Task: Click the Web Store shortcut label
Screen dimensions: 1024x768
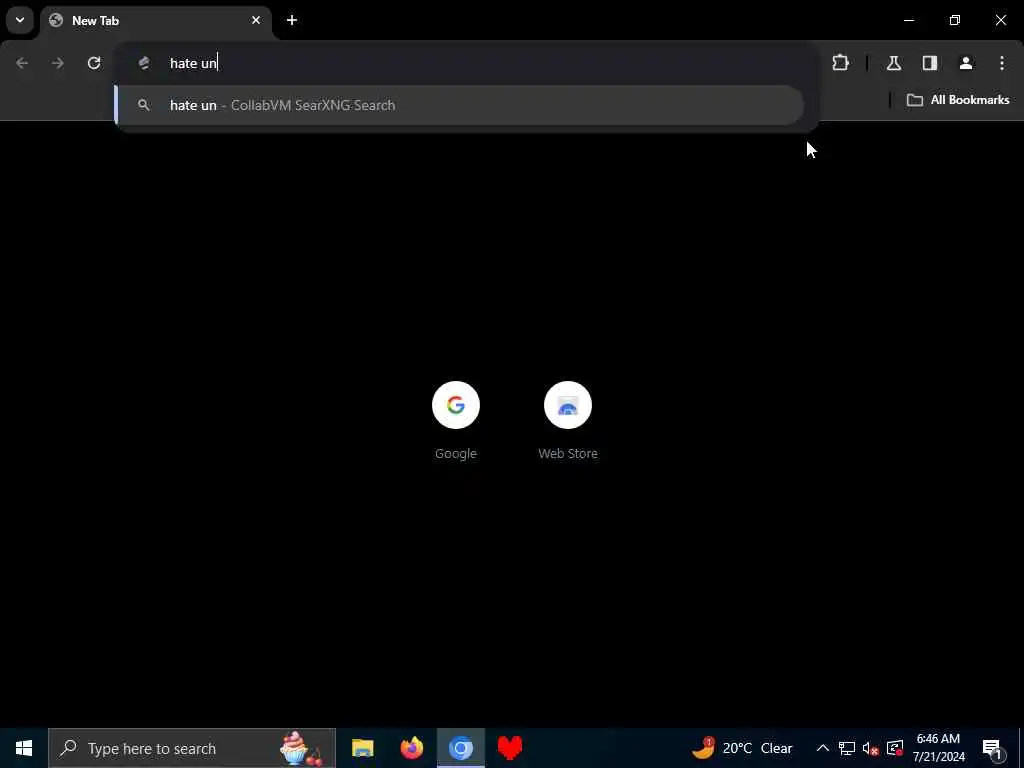Action: click(x=568, y=453)
